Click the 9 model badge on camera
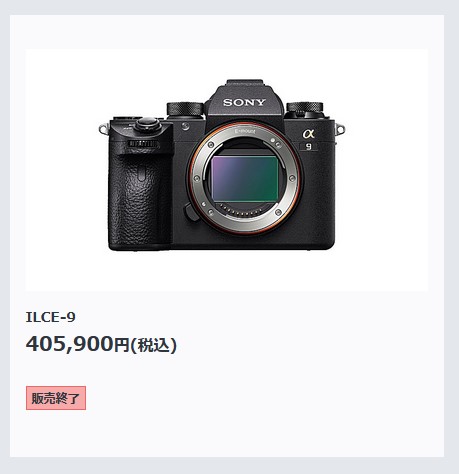 click(309, 146)
